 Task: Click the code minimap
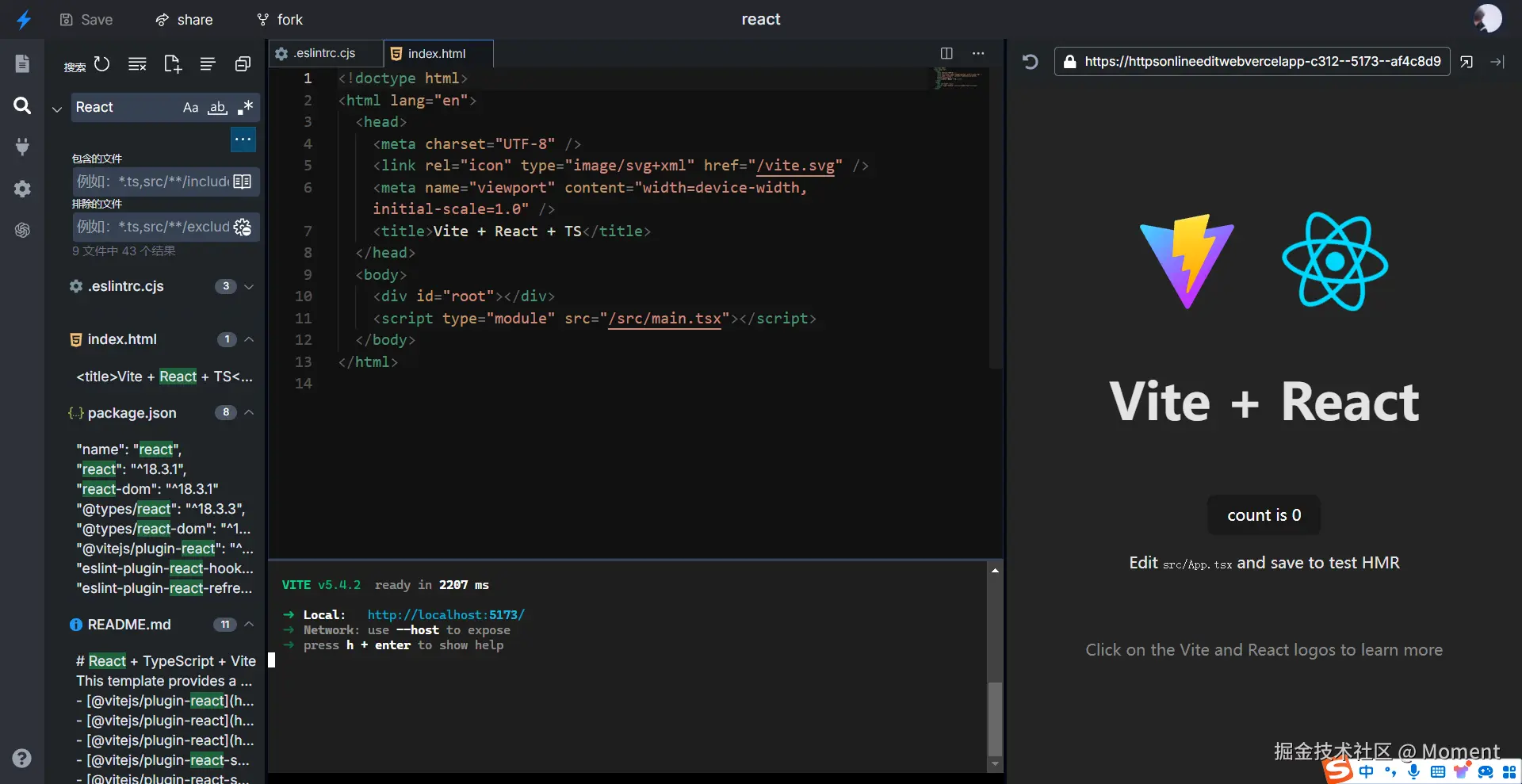click(958, 78)
